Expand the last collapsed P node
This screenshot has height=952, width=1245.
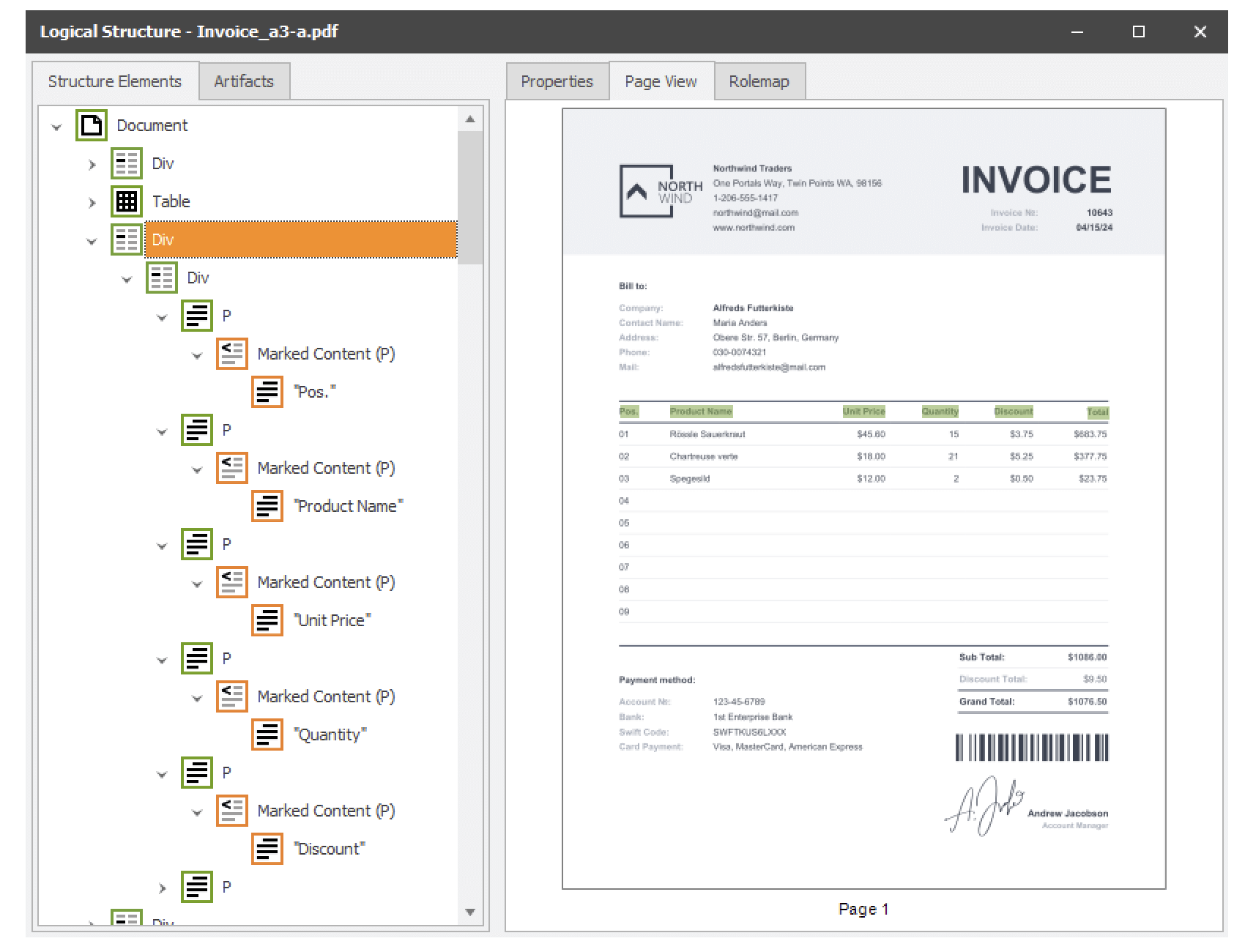162,888
